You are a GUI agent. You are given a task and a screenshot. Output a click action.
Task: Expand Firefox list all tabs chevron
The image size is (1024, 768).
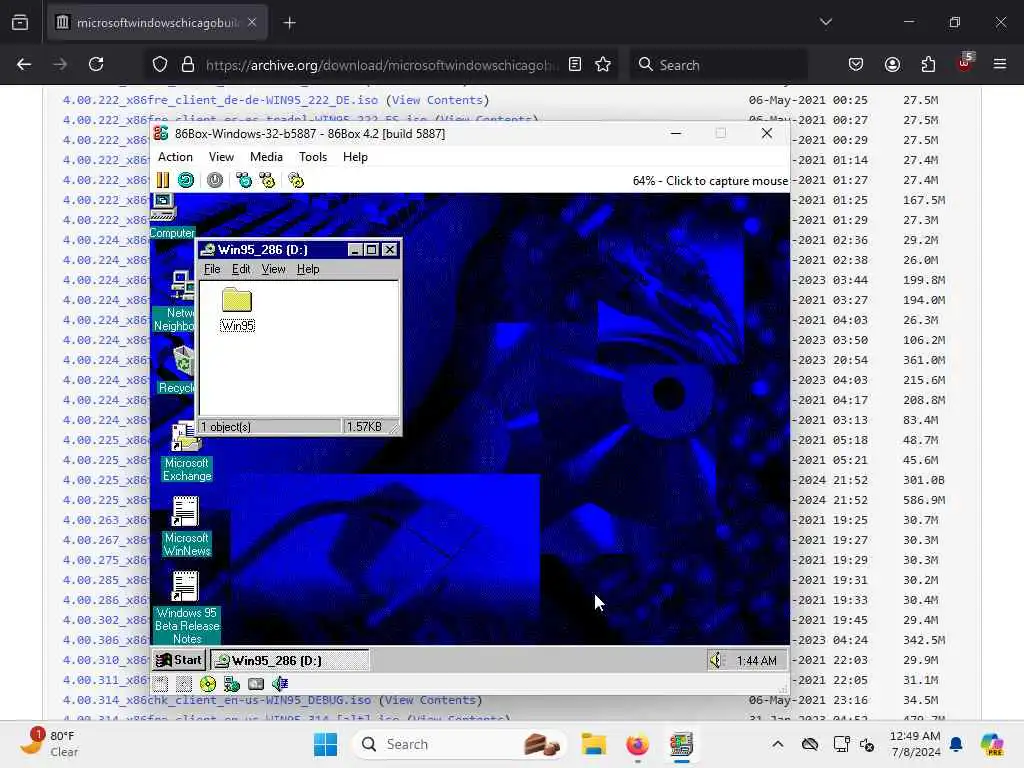(x=825, y=22)
